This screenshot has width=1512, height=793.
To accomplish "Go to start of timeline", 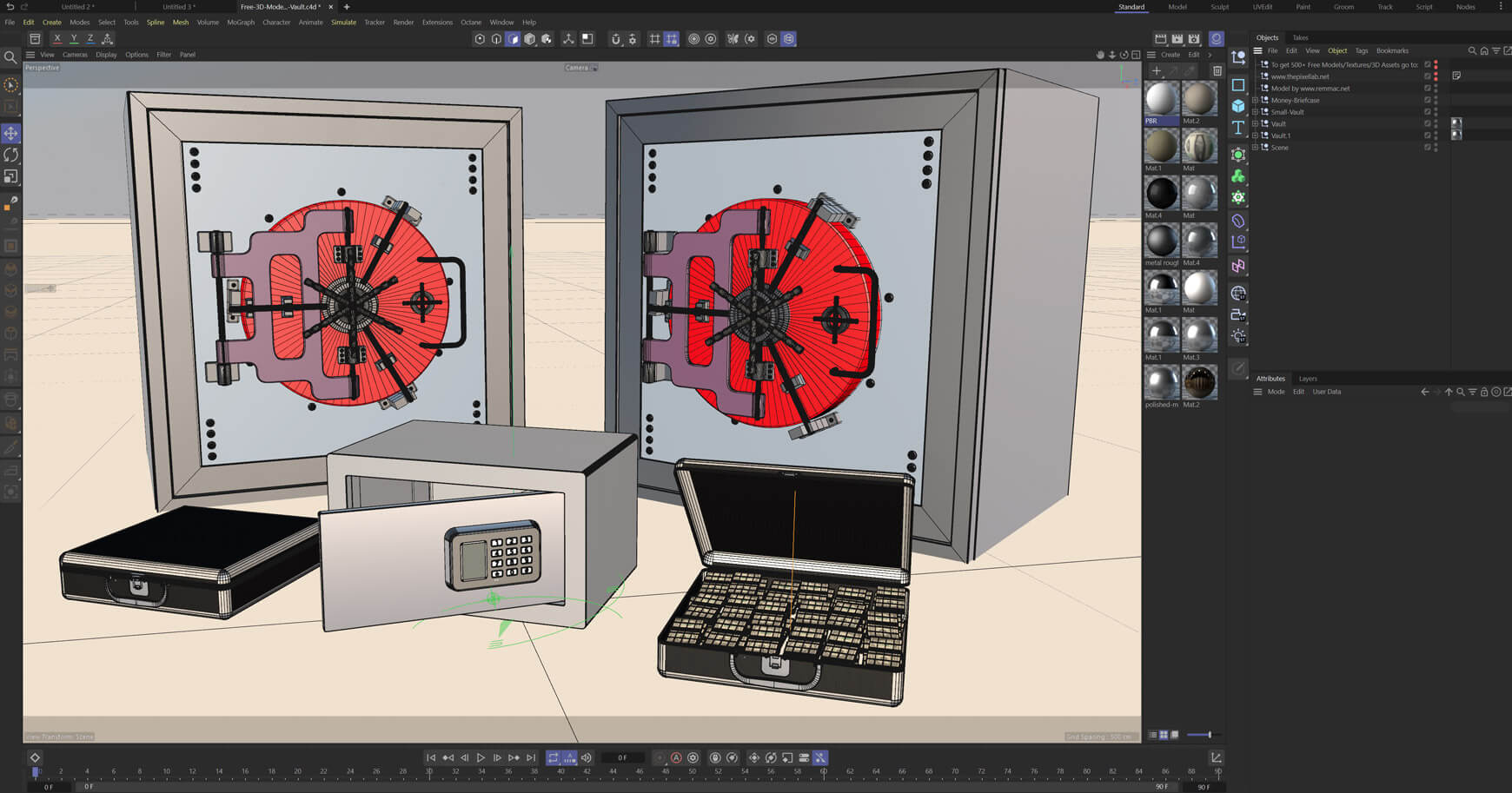I will [x=431, y=757].
